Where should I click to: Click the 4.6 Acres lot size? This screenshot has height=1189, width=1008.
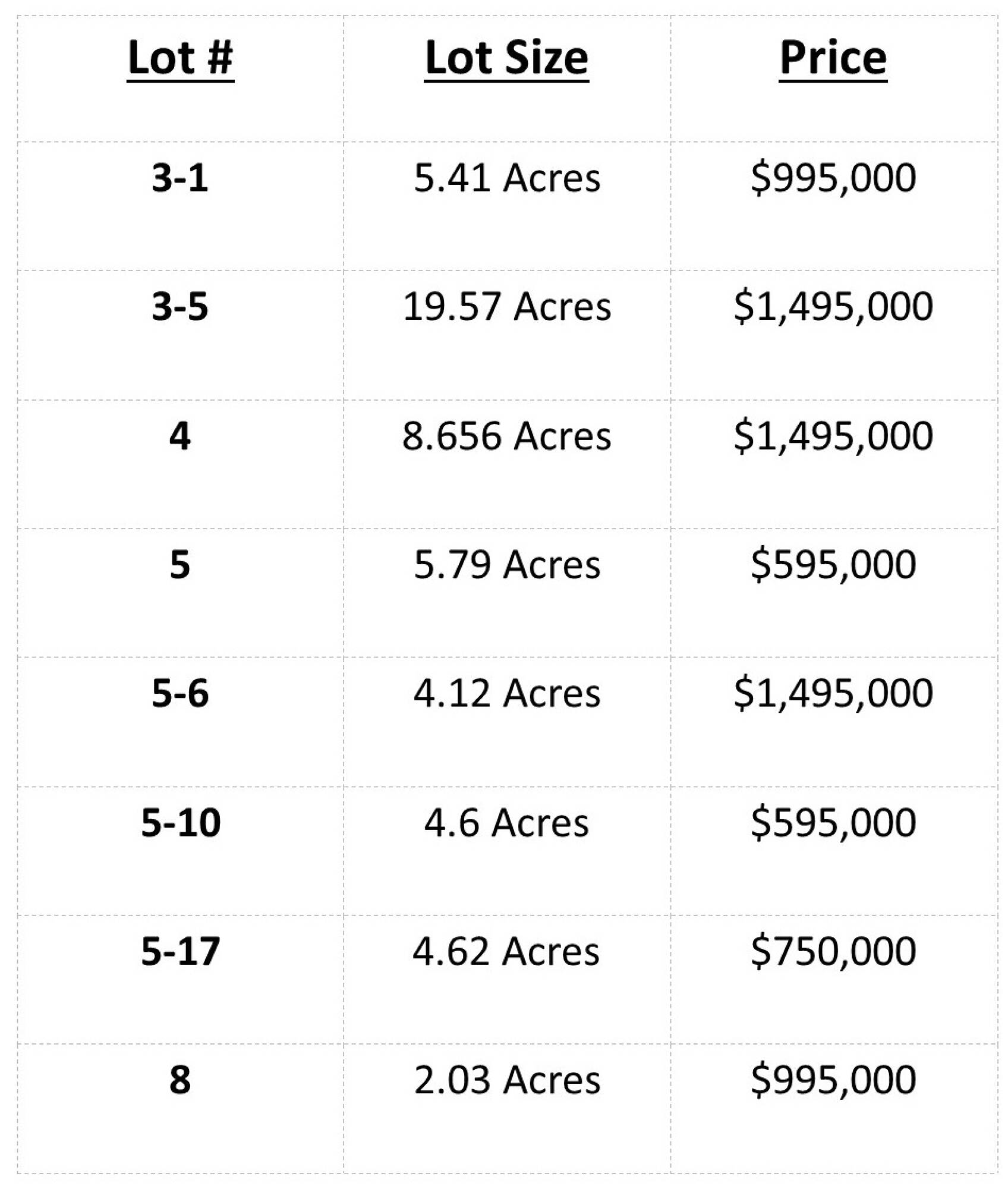506,823
